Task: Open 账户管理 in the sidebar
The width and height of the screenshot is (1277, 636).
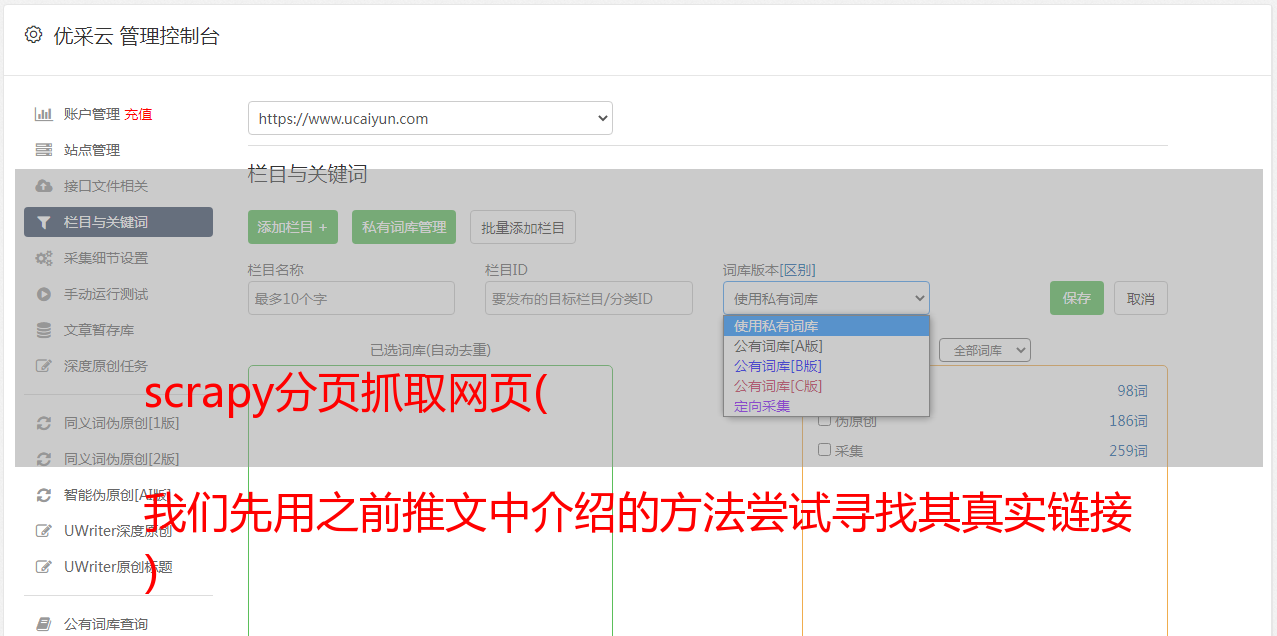Action: 92,114
